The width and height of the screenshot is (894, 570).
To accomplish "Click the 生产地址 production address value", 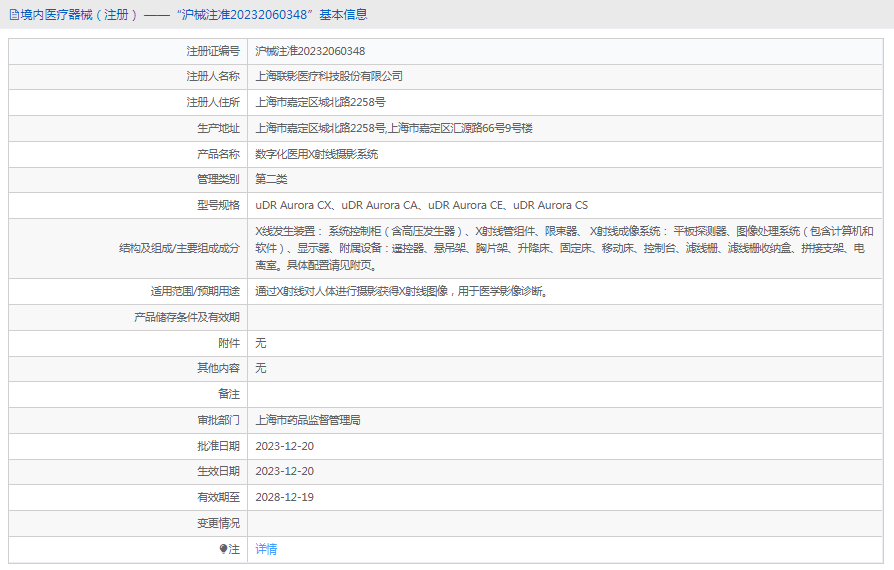I will pyautogui.click(x=394, y=128).
